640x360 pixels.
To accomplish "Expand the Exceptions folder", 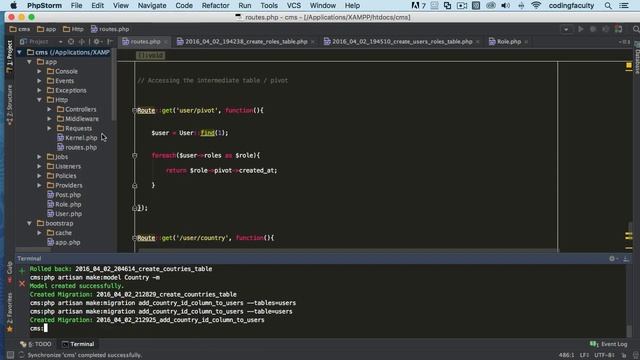I will click(39, 90).
